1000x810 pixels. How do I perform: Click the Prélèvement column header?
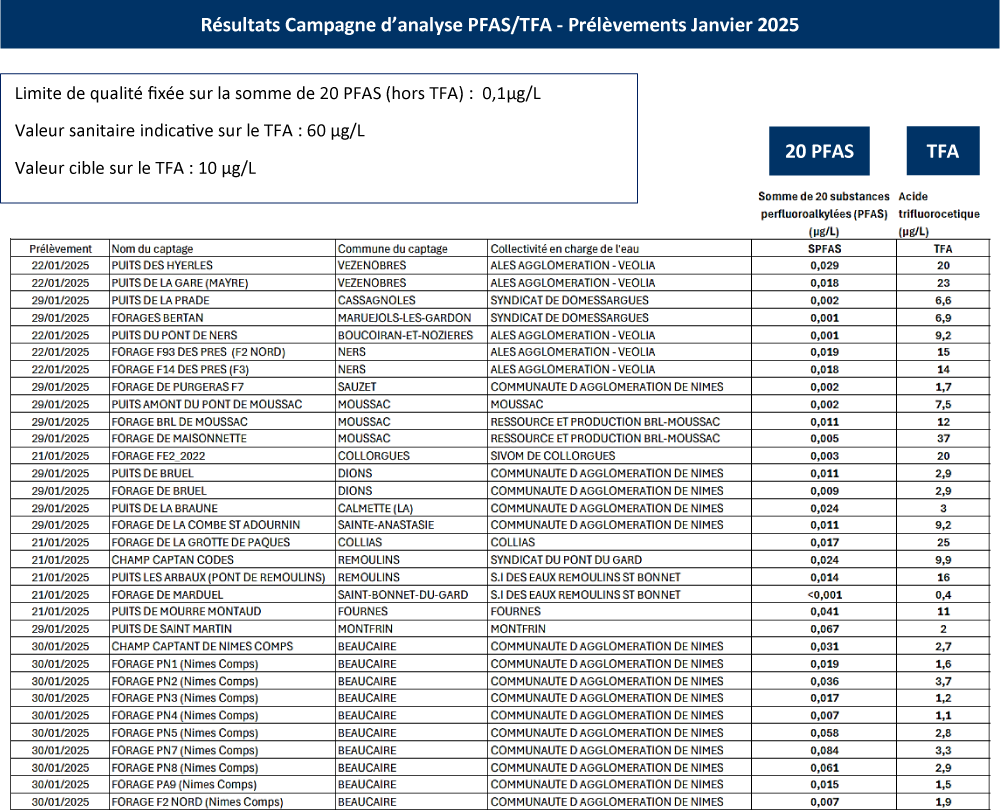pyautogui.click(x=61, y=249)
